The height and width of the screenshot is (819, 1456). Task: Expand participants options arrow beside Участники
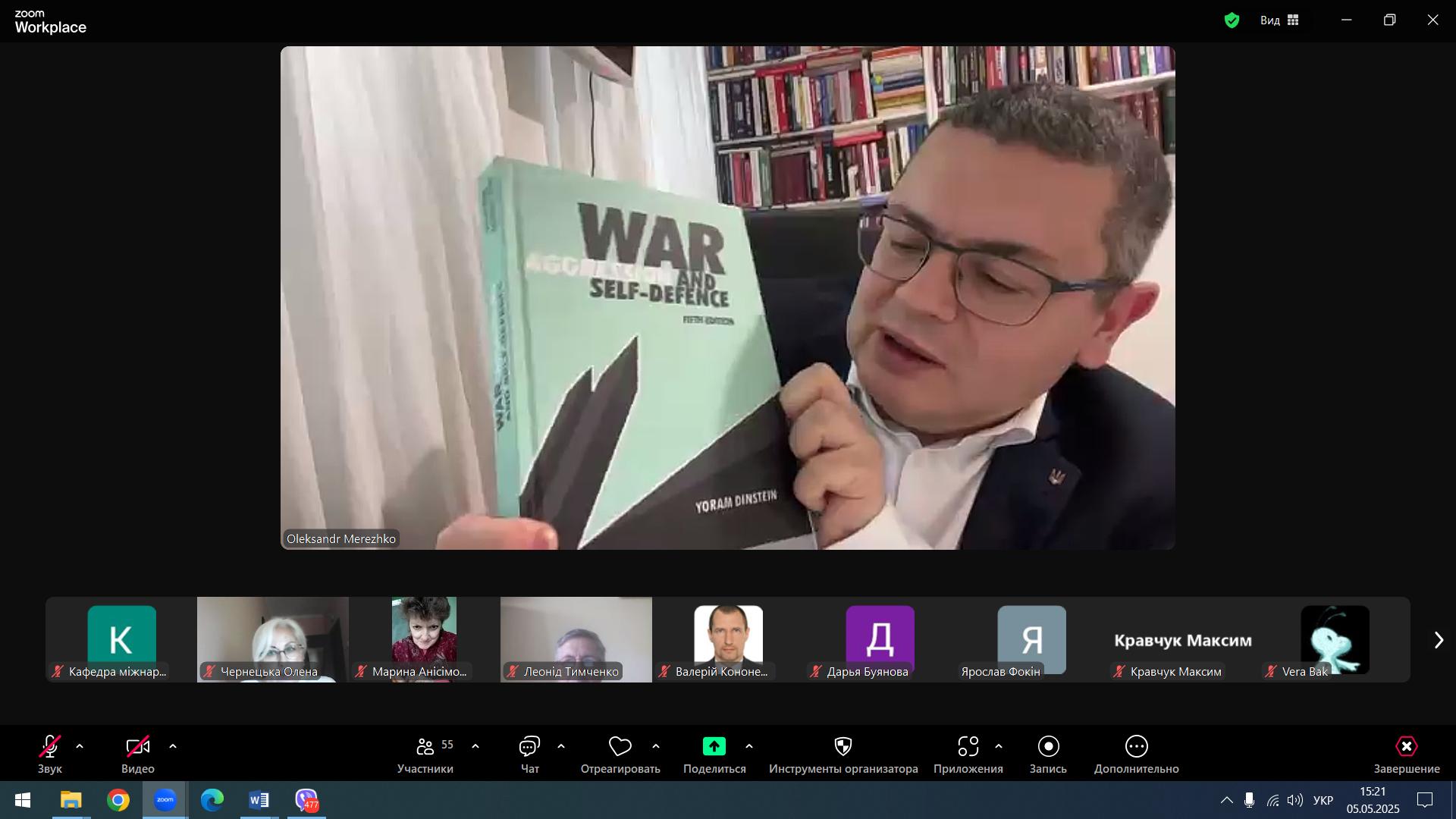click(x=475, y=747)
